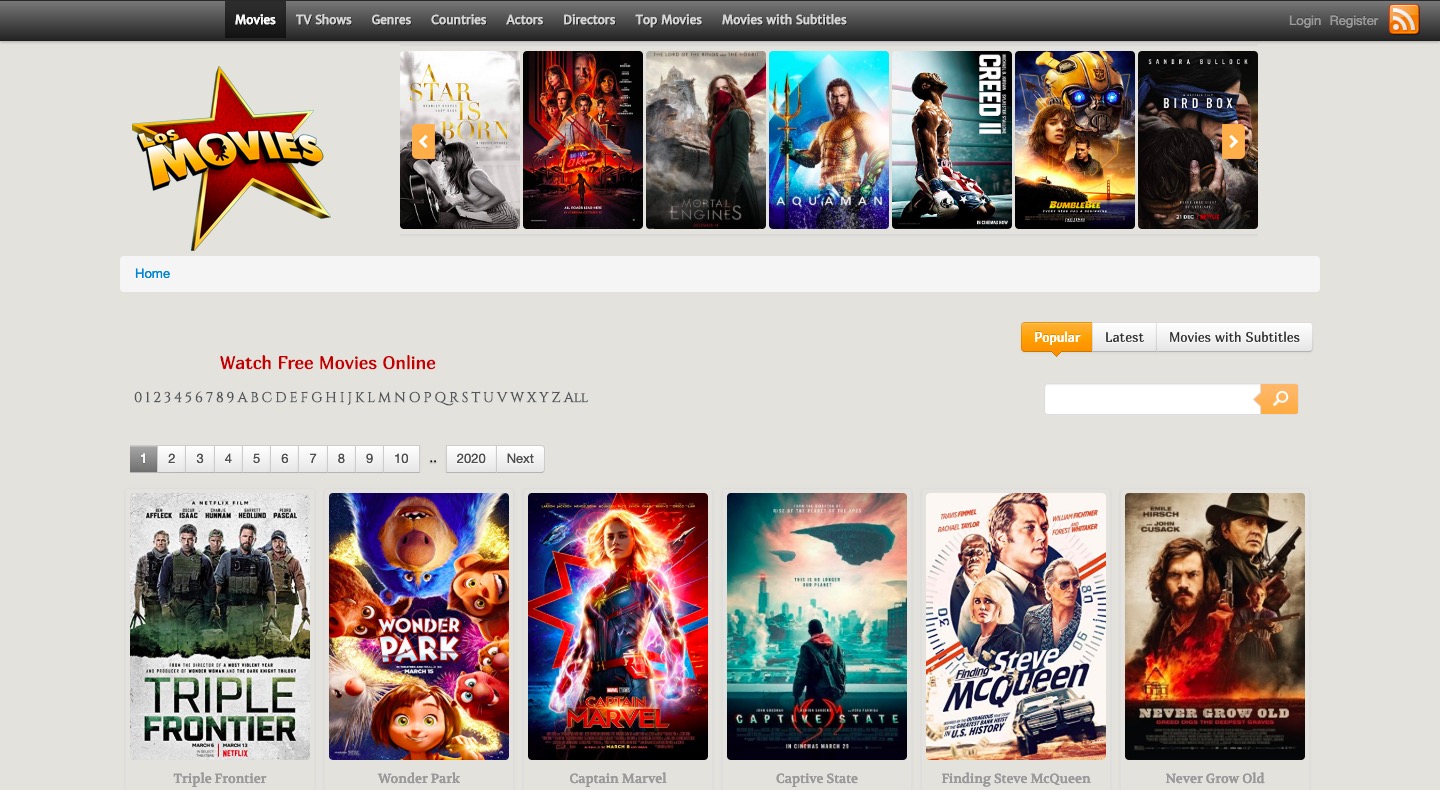Open the Never Grow Old poster
The width and height of the screenshot is (1440, 790).
point(1215,626)
